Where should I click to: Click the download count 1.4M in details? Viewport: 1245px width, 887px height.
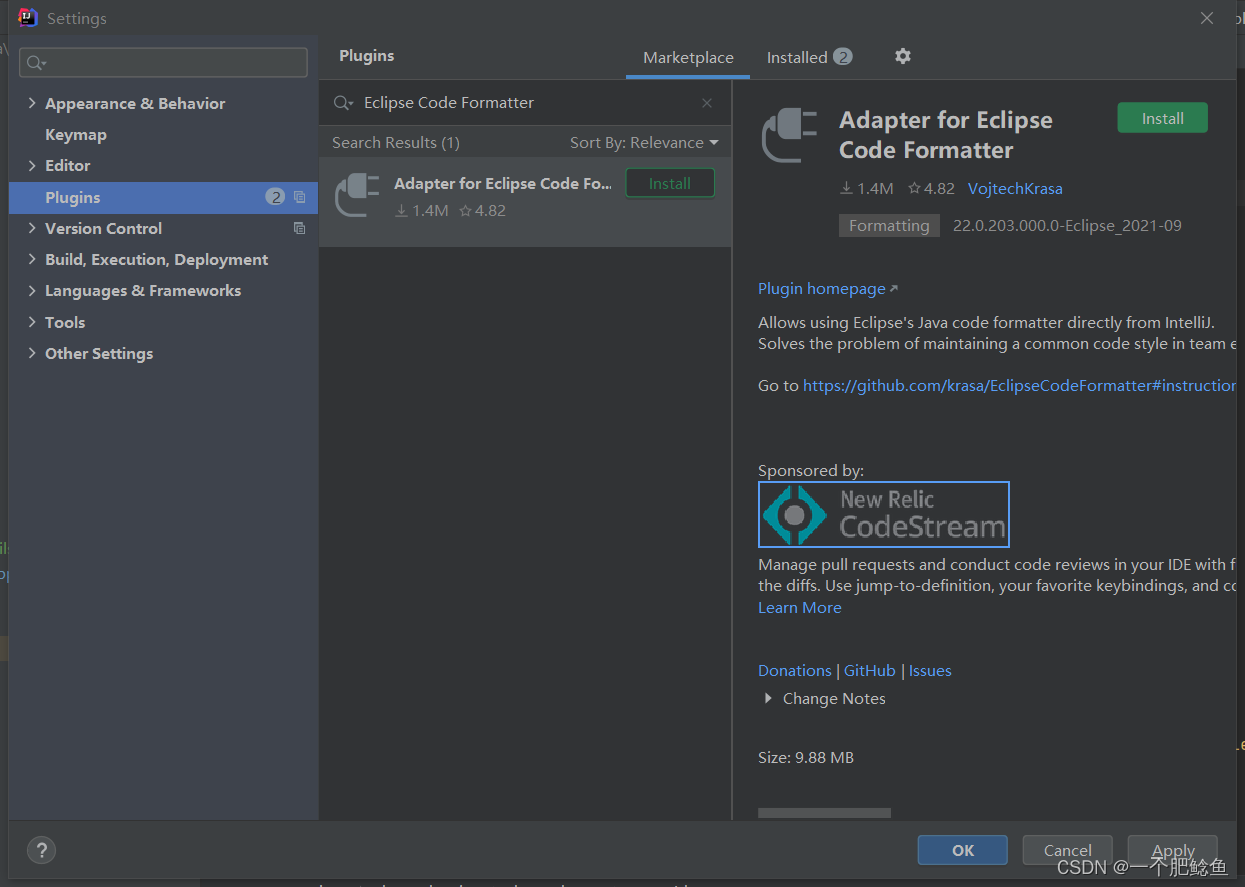point(866,188)
